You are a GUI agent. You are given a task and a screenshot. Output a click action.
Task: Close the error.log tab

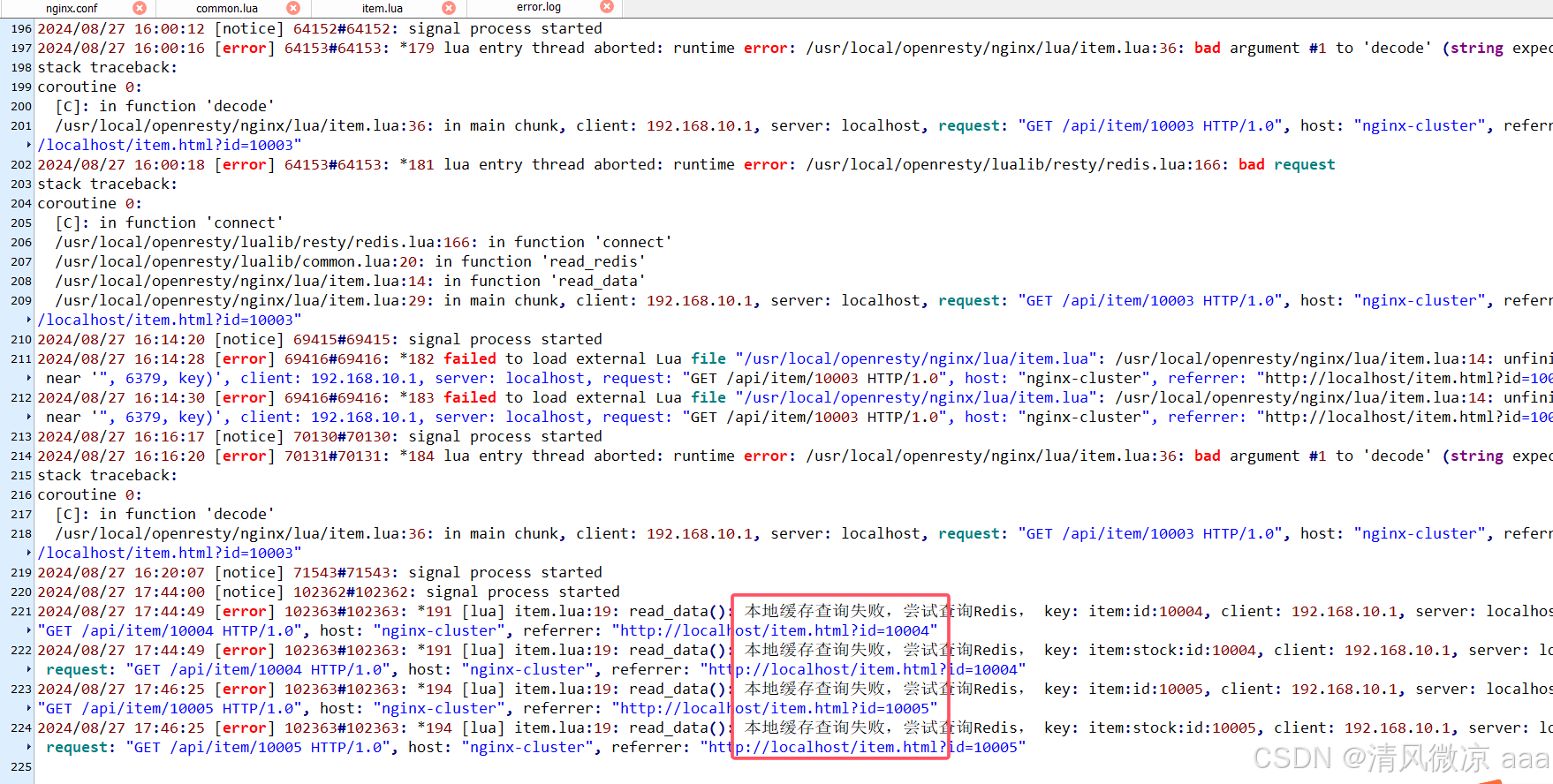click(x=607, y=7)
